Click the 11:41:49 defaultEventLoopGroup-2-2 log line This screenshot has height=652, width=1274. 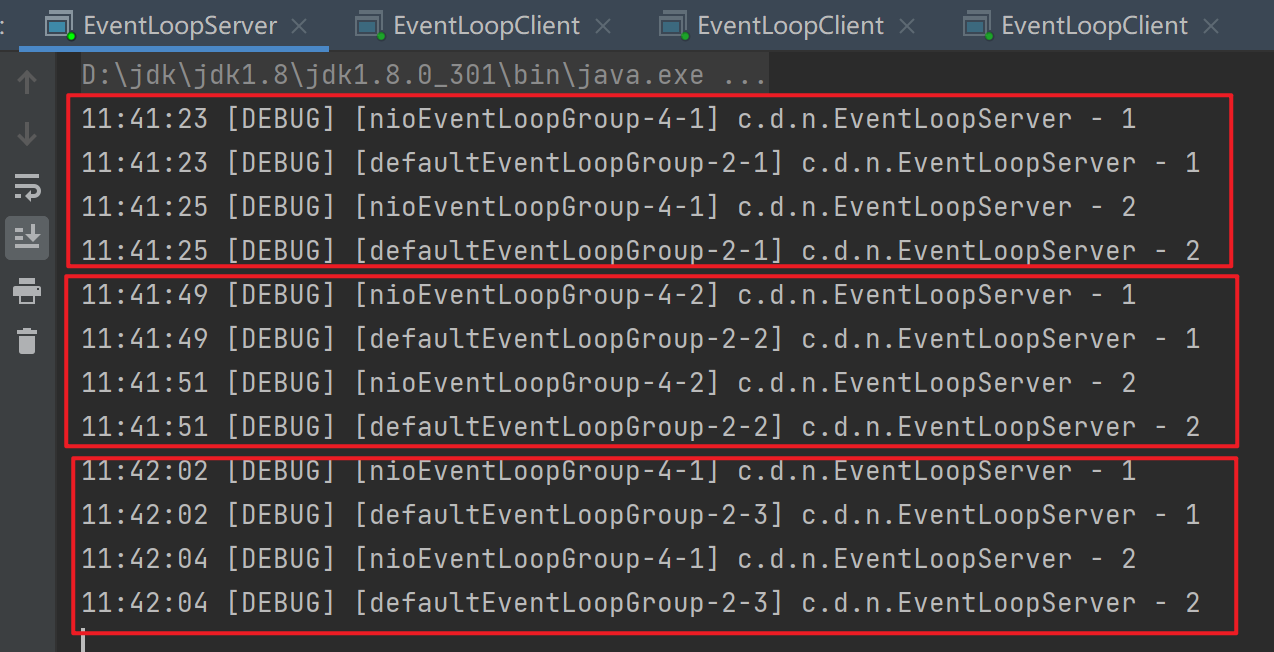(640, 340)
